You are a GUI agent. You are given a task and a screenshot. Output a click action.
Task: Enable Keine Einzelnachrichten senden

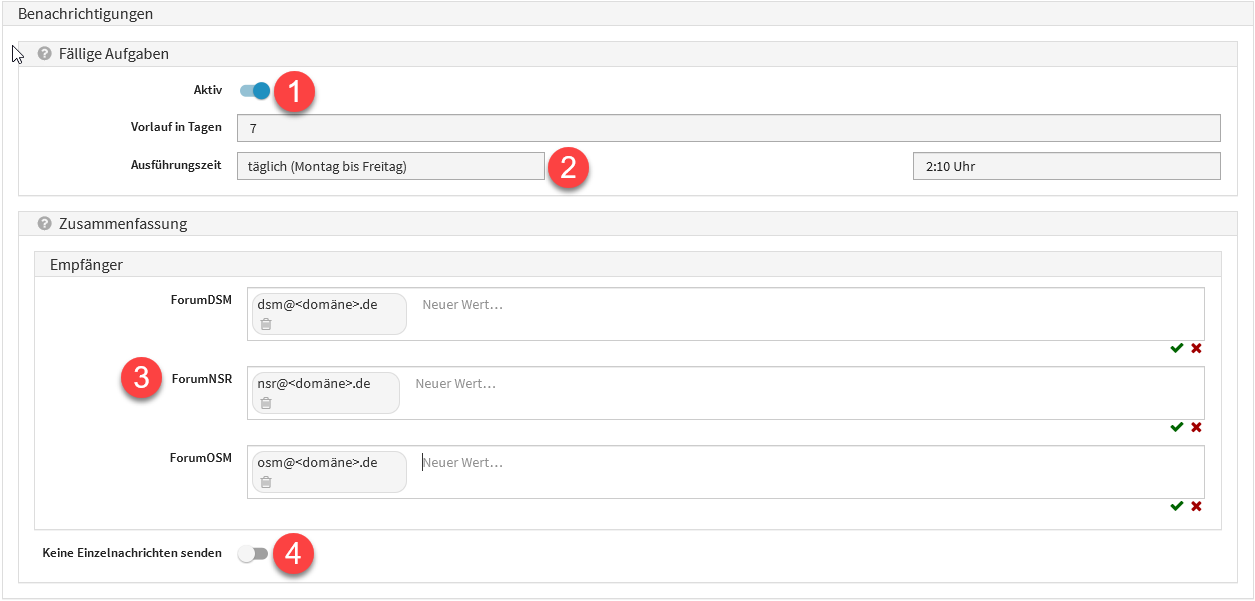point(254,552)
